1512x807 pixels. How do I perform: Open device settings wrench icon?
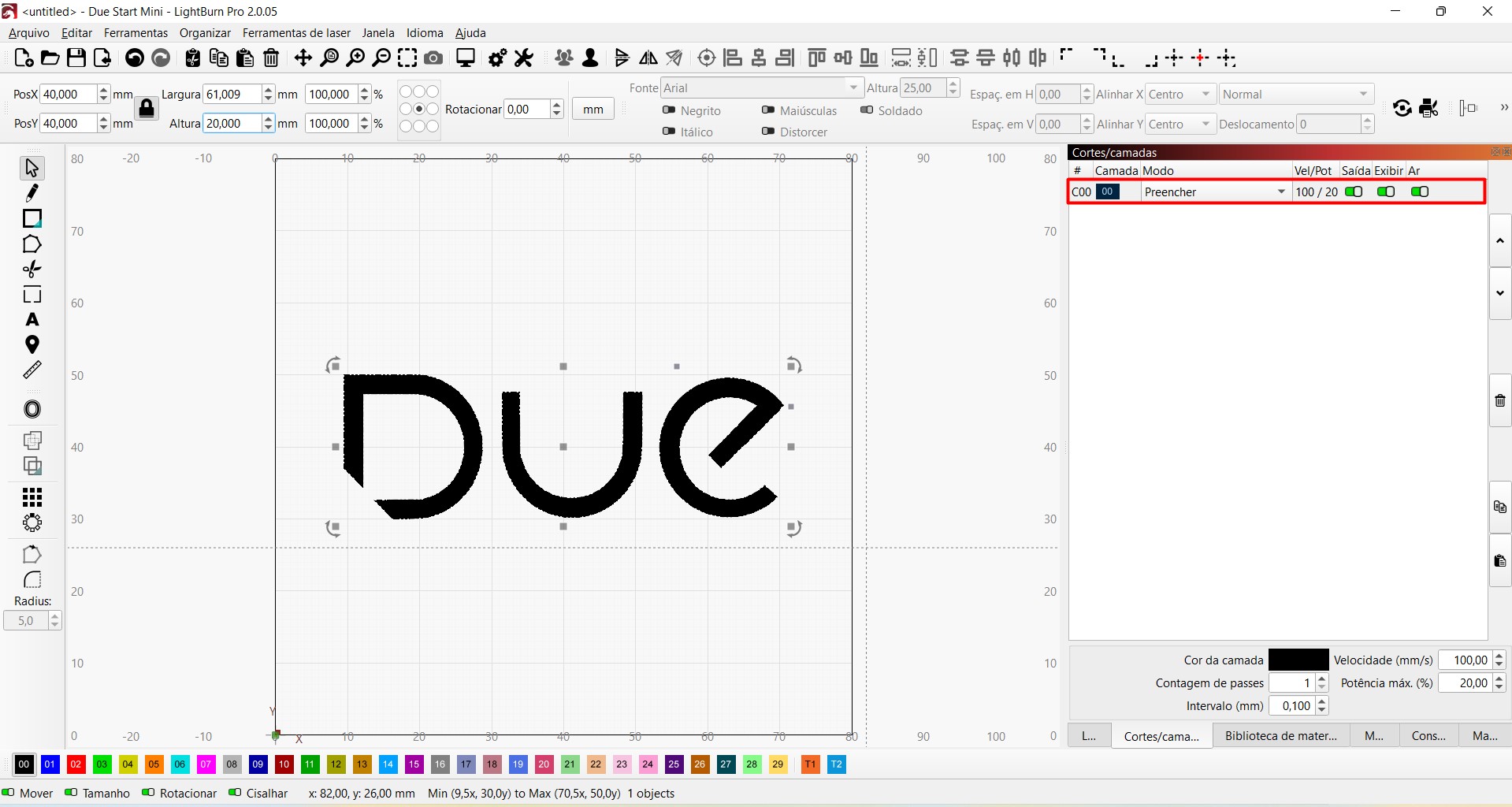coord(524,58)
